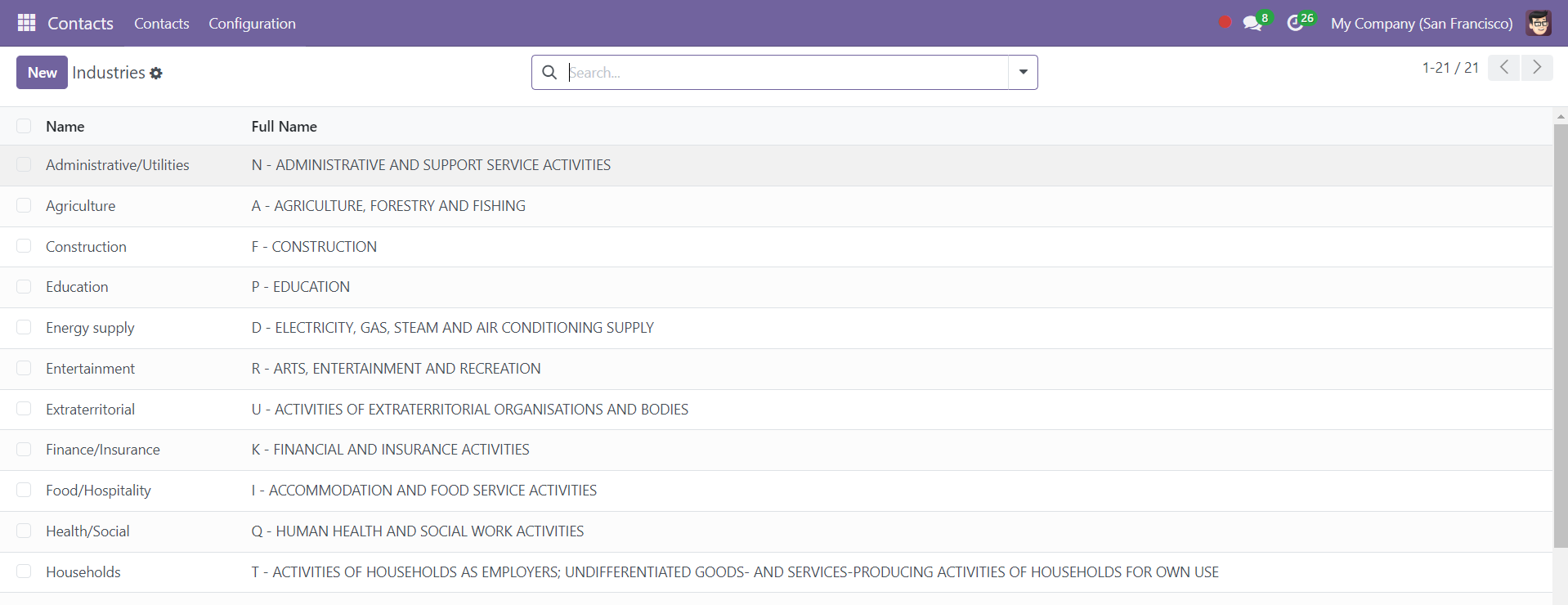Screen dimensions: 1568x605
Task: Check the Extraterritorial row checkbox
Action: pos(24,409)
